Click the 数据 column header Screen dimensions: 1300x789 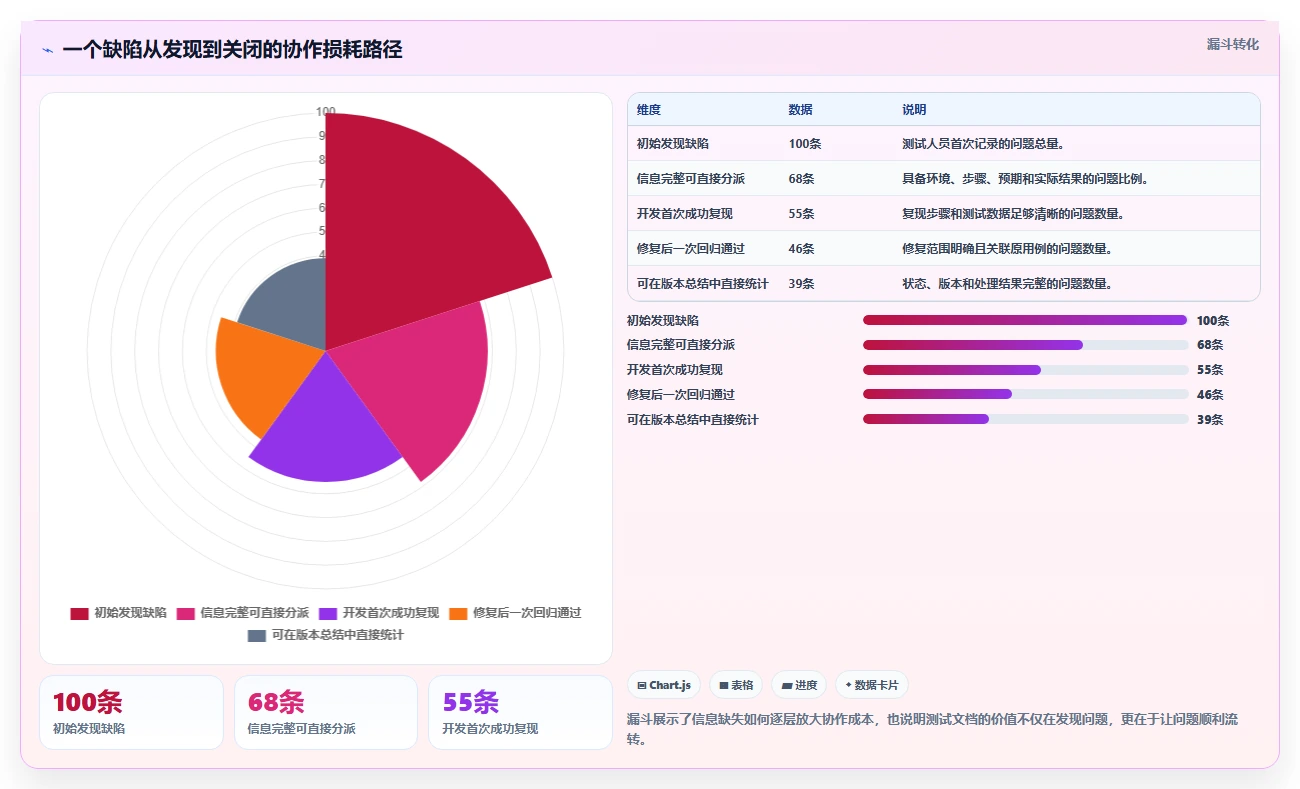[800, 110]
